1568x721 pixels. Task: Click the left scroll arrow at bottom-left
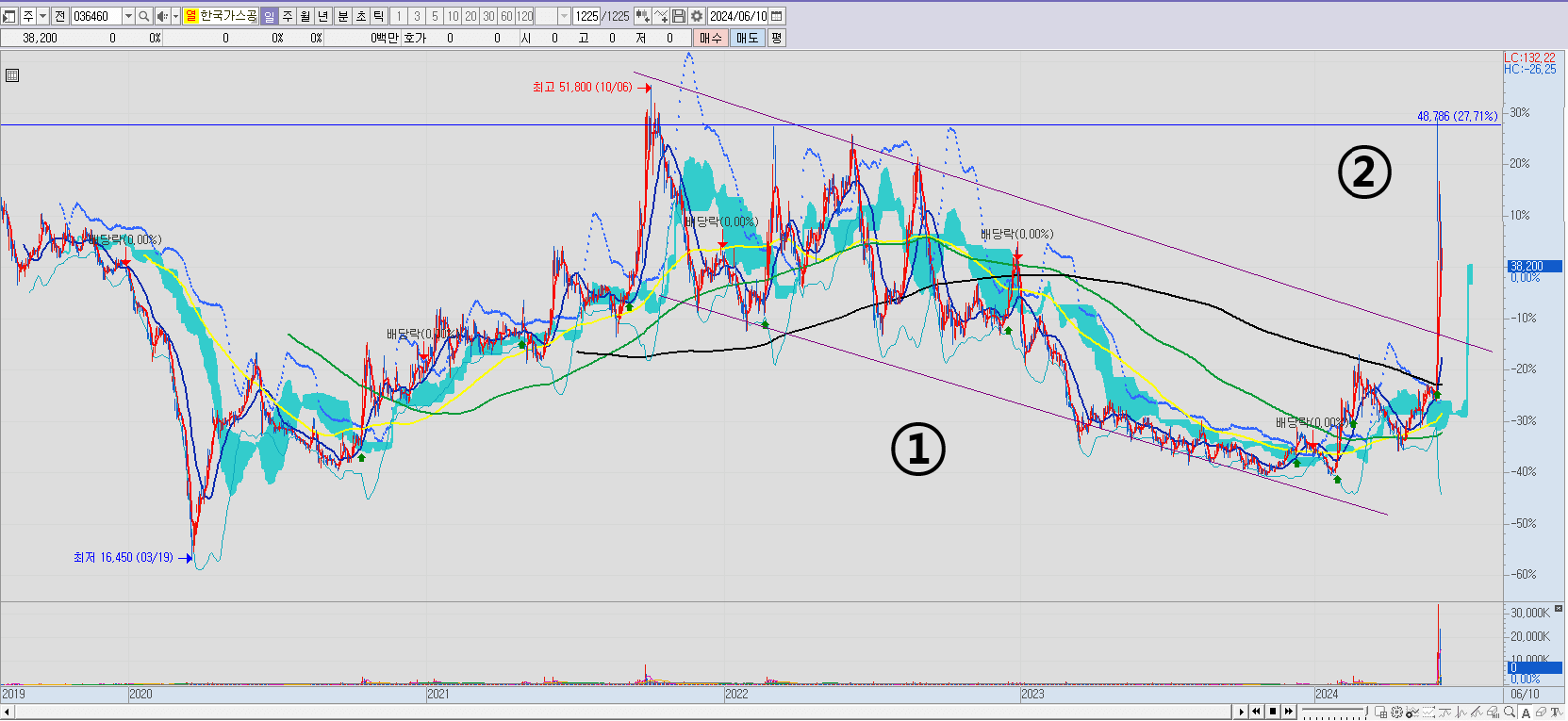pyautogui.click(x=8, y=712)
